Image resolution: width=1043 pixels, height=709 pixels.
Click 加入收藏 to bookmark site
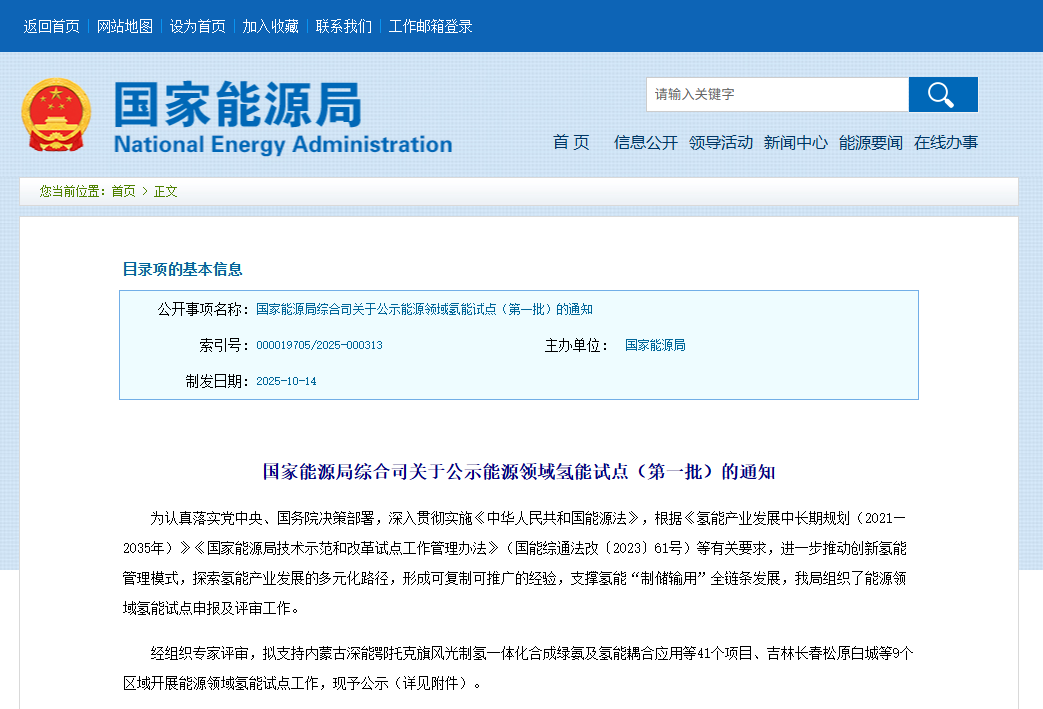click(x=271, y=27)
